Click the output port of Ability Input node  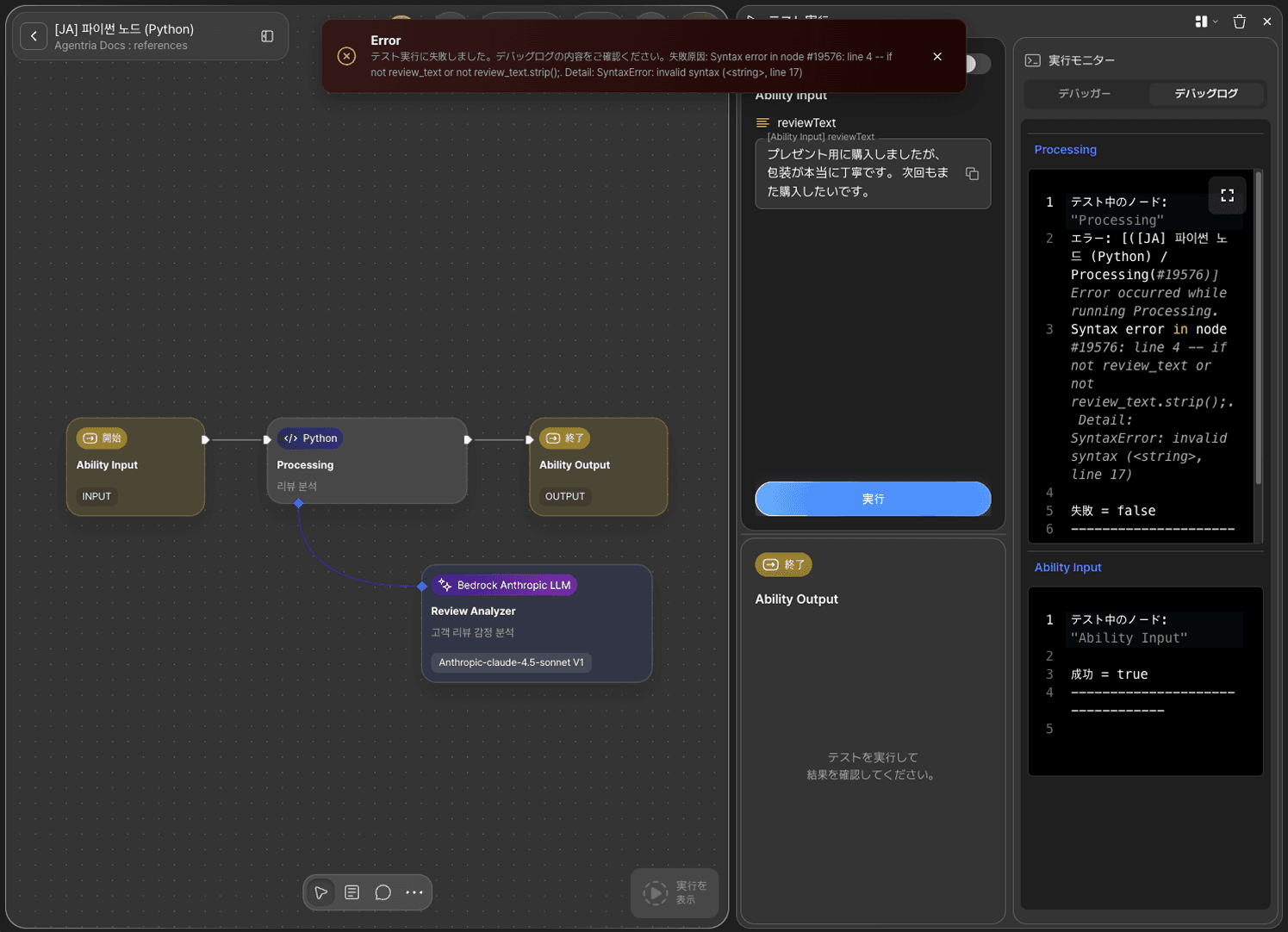click(205, 439)
